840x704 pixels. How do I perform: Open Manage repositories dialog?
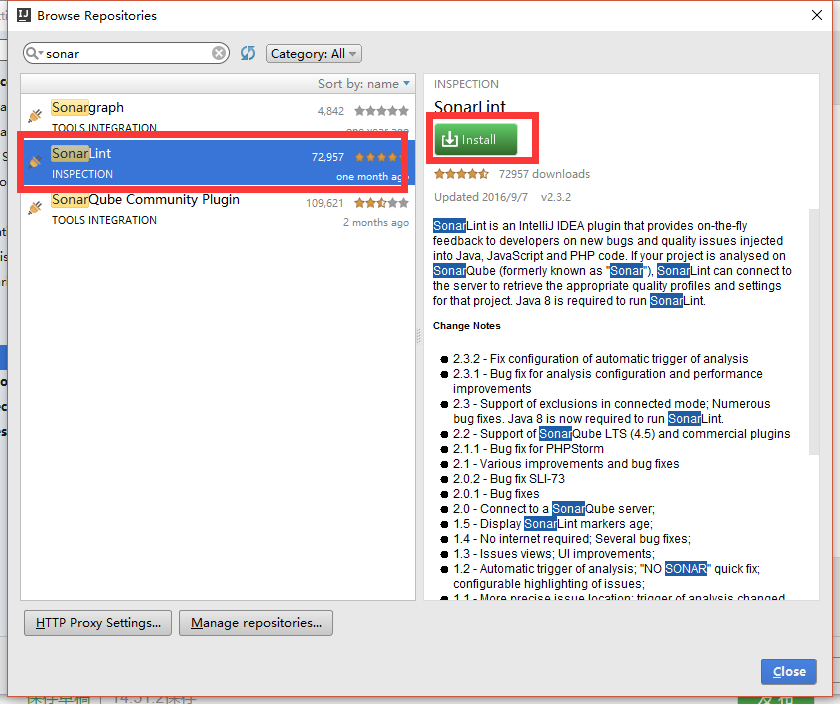point(256,623)
